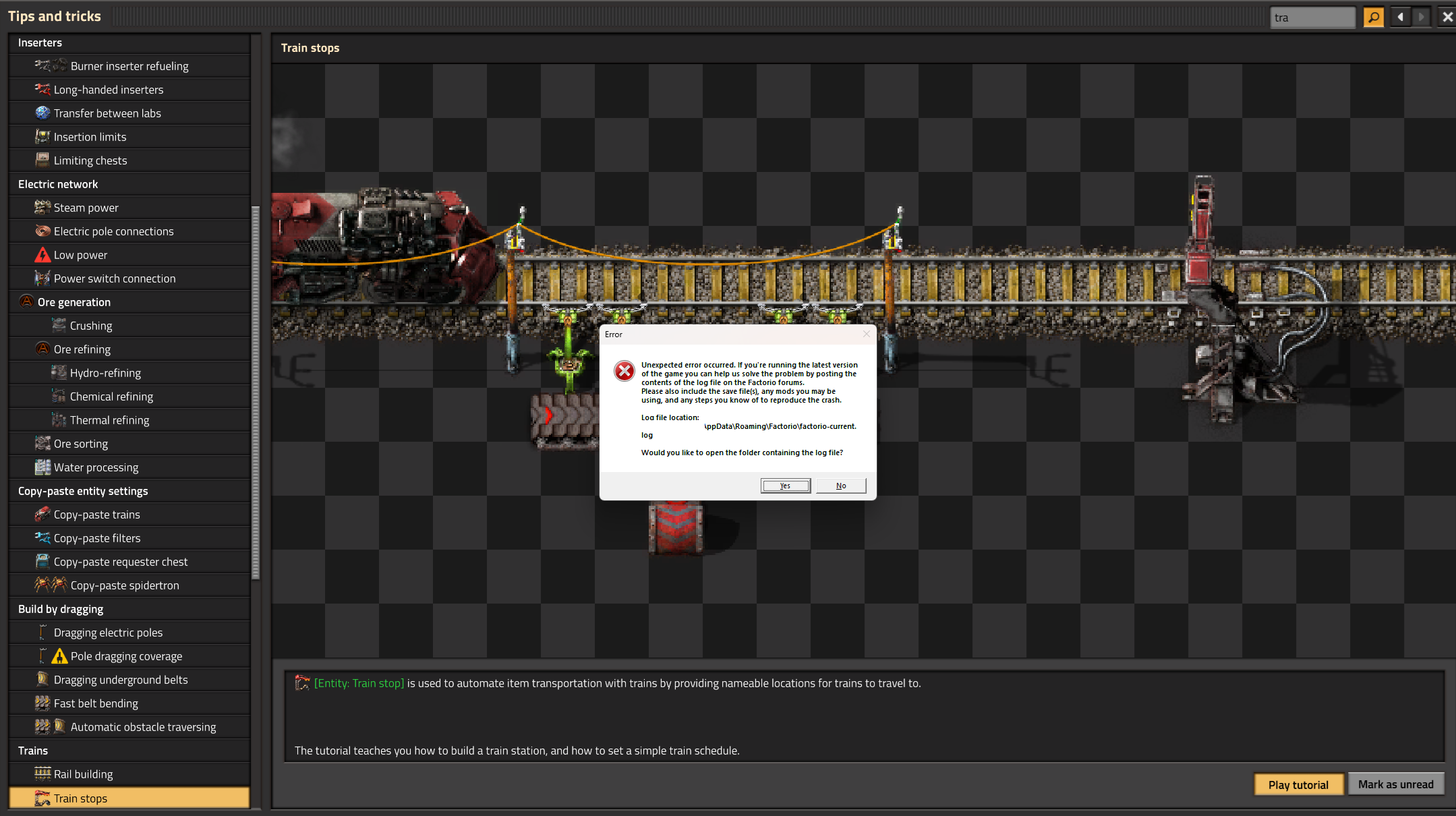
Task: Click the red error icon in the dialog
Action: [x=624, y=370]
